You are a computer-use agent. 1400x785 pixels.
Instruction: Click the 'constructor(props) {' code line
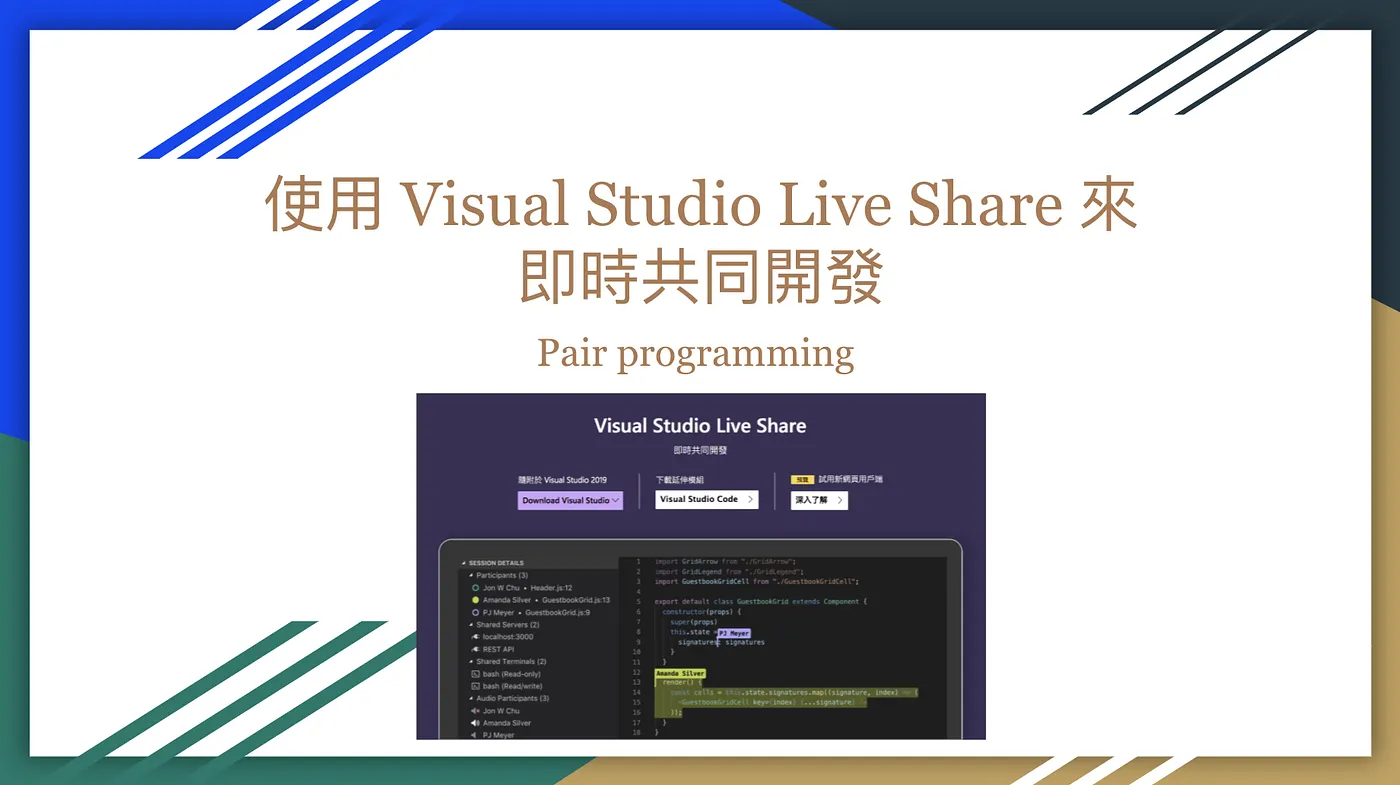point(704,612)
